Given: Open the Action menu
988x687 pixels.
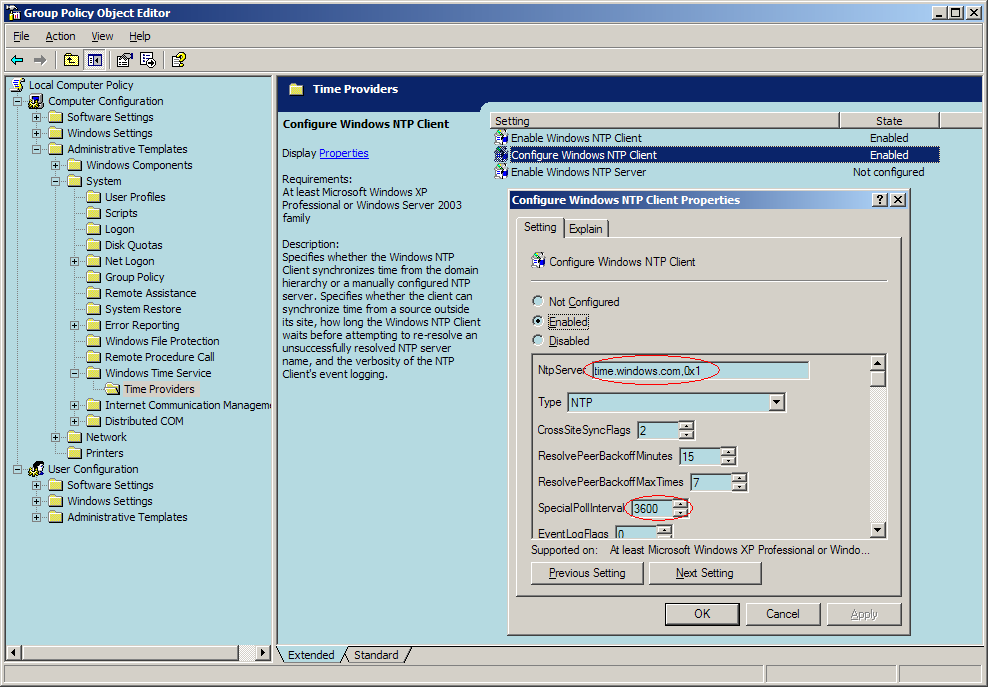Looking at the screenshot, I should coord(60,36).
